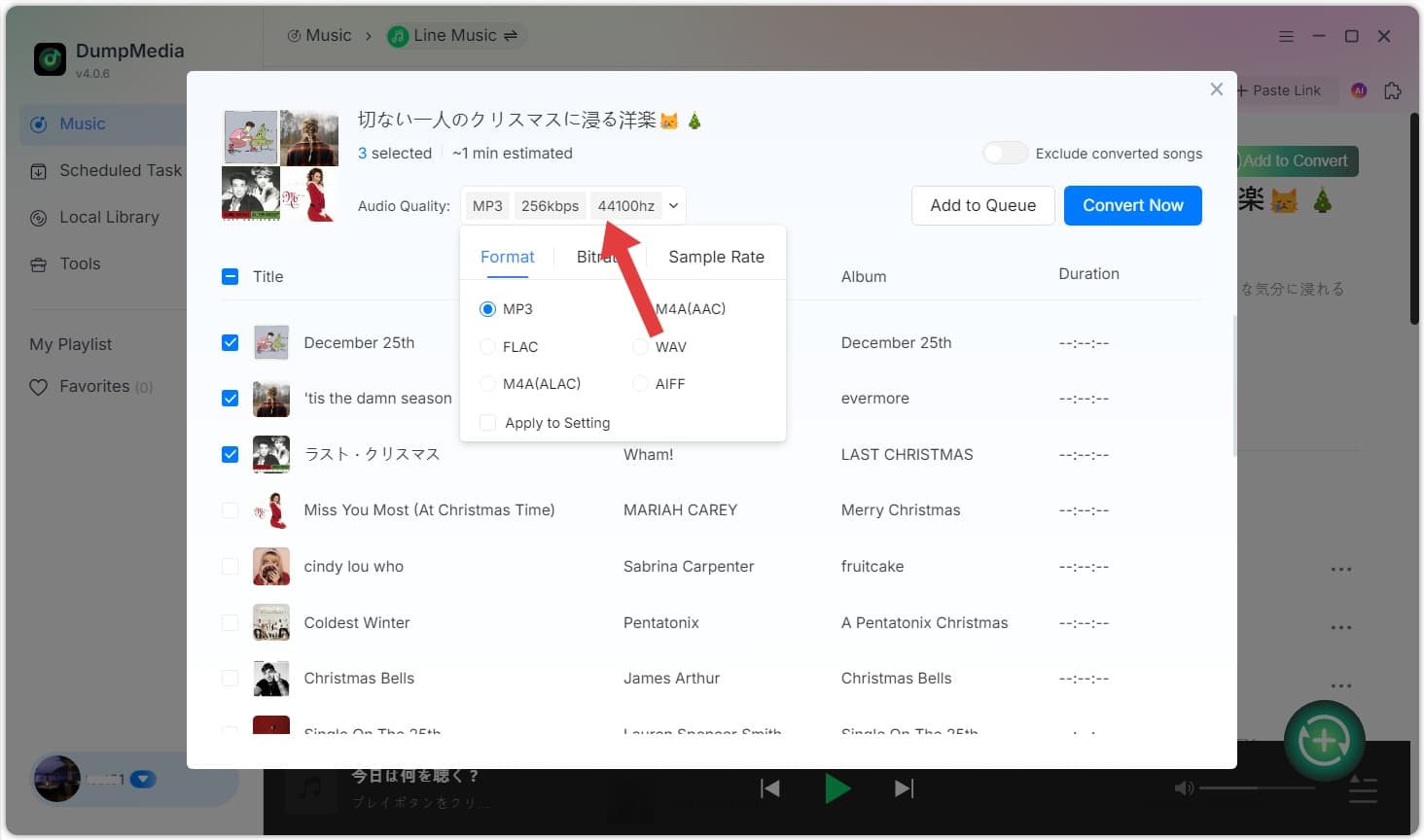Skip to next track
The width and height of the screenshot is (1424, 840).
pyautogui.click(x=904, y=788)
